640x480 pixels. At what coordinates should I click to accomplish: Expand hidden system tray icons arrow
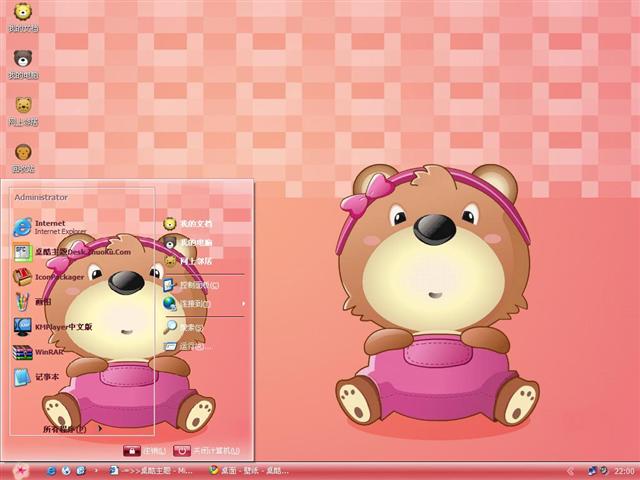coord(571,471)
